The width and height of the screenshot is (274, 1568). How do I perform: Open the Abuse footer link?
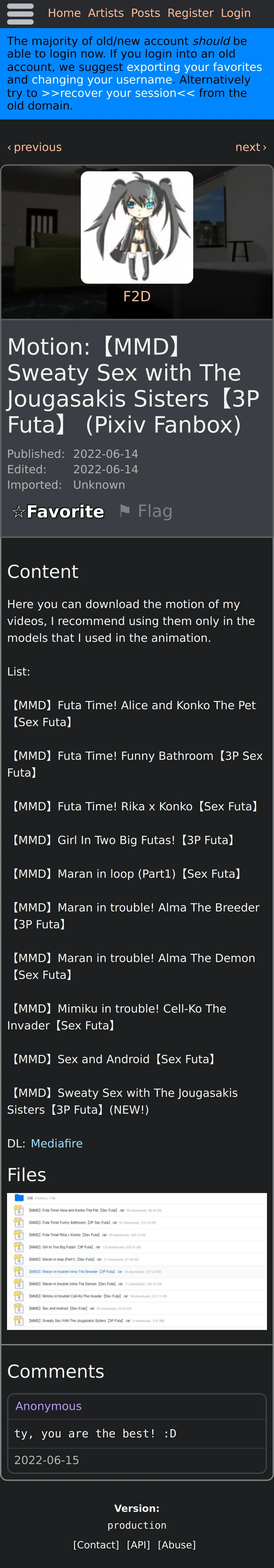[177, 1545]
